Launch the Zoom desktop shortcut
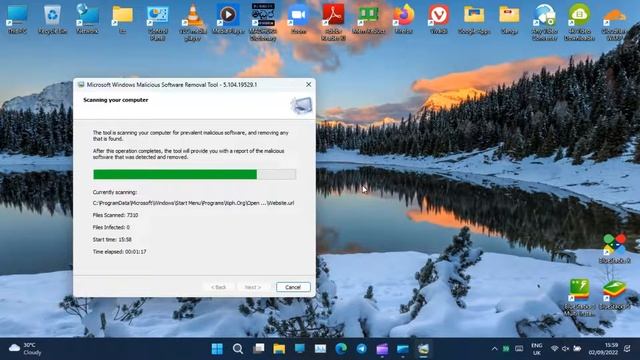Screen dimensions: 640x360 click(298, 20)
